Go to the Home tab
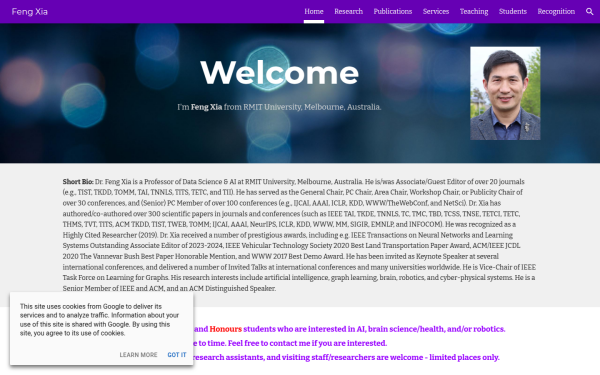 tap(314, 11)
